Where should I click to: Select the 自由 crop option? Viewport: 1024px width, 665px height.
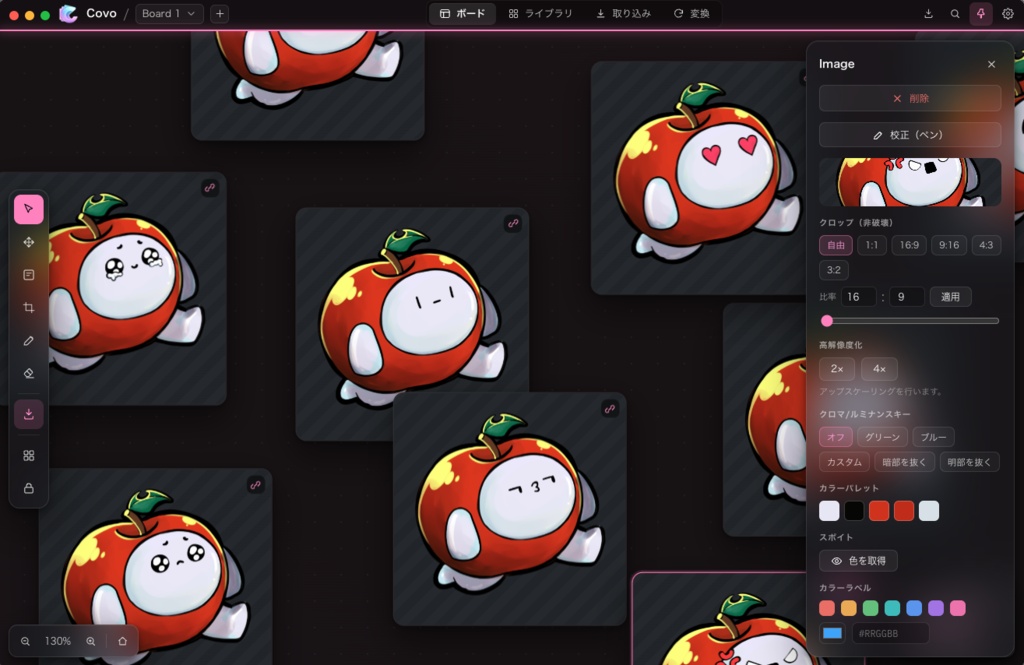tap(836, 245)
